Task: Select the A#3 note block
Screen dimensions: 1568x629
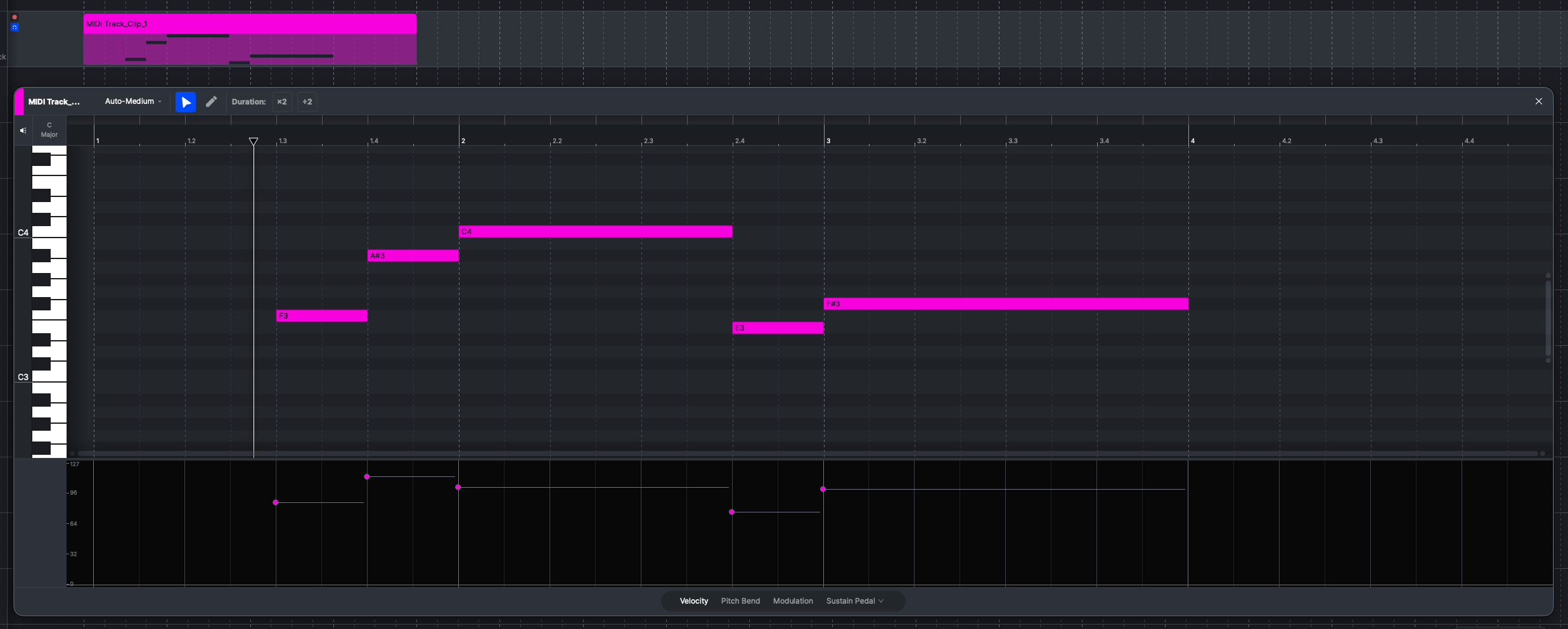Action: coord(413,256)
